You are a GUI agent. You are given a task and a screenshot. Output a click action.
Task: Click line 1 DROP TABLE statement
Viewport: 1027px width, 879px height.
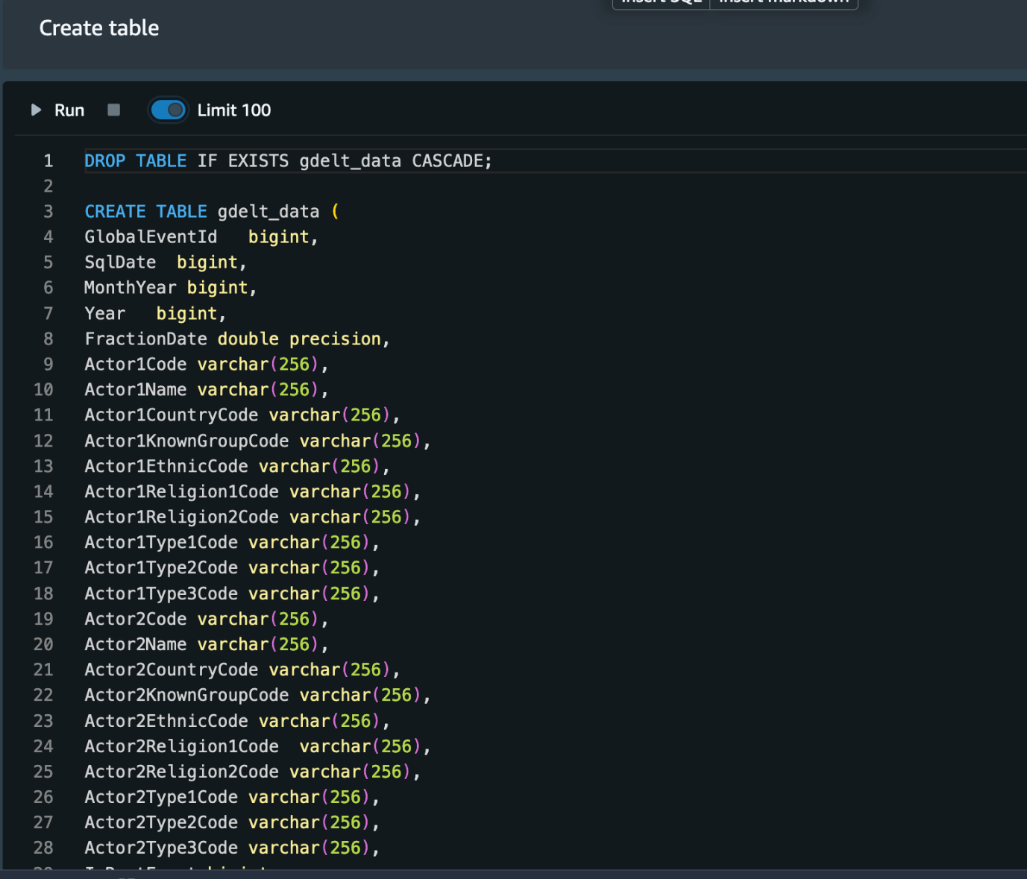coord(288,161)
